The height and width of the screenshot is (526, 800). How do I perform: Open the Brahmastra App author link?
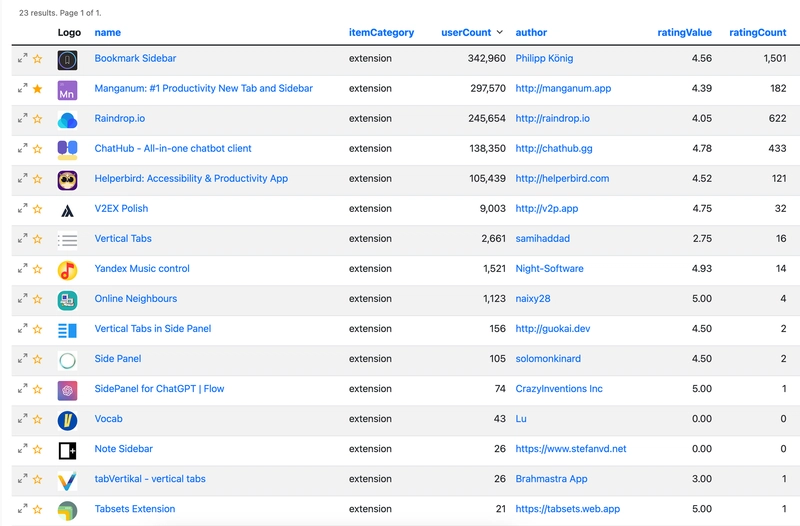(551, 479)
